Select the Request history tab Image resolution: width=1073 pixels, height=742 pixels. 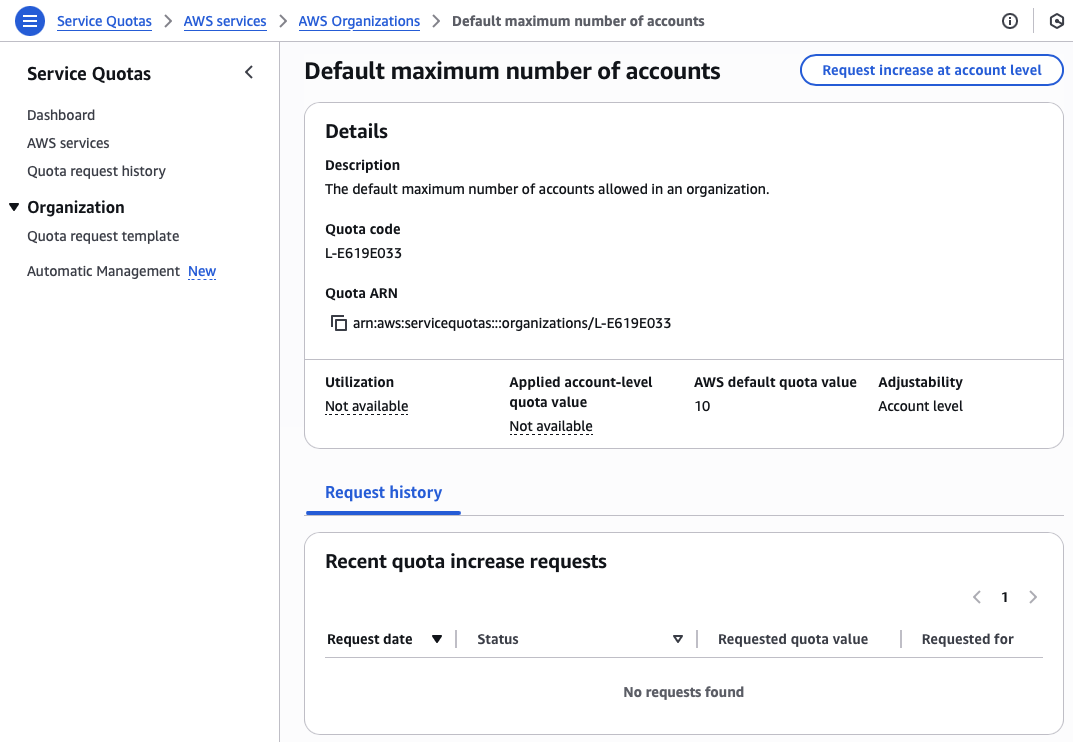click(x=383, y=492)
